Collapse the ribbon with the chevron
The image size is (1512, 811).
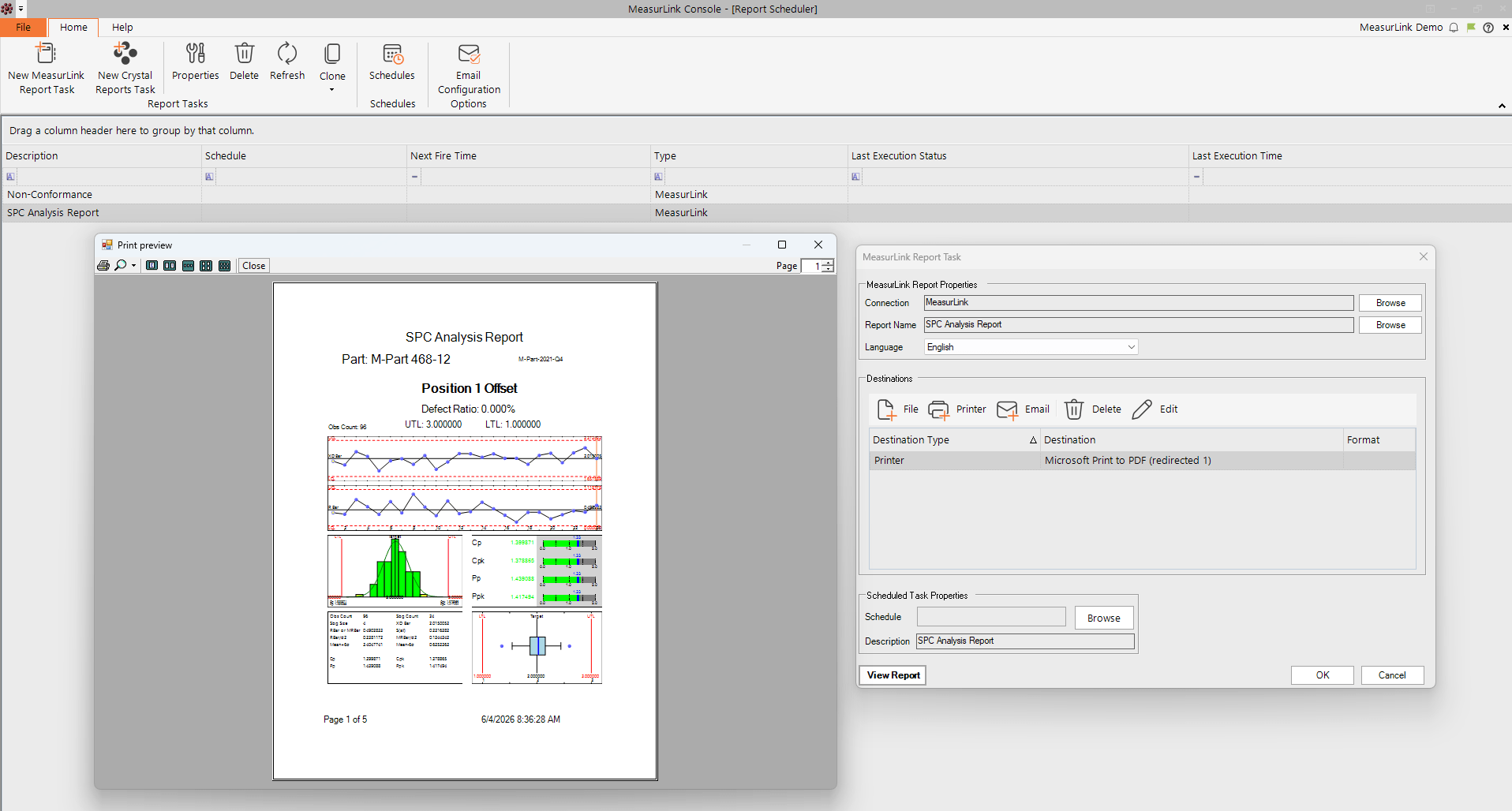(x=1502, y=106)
